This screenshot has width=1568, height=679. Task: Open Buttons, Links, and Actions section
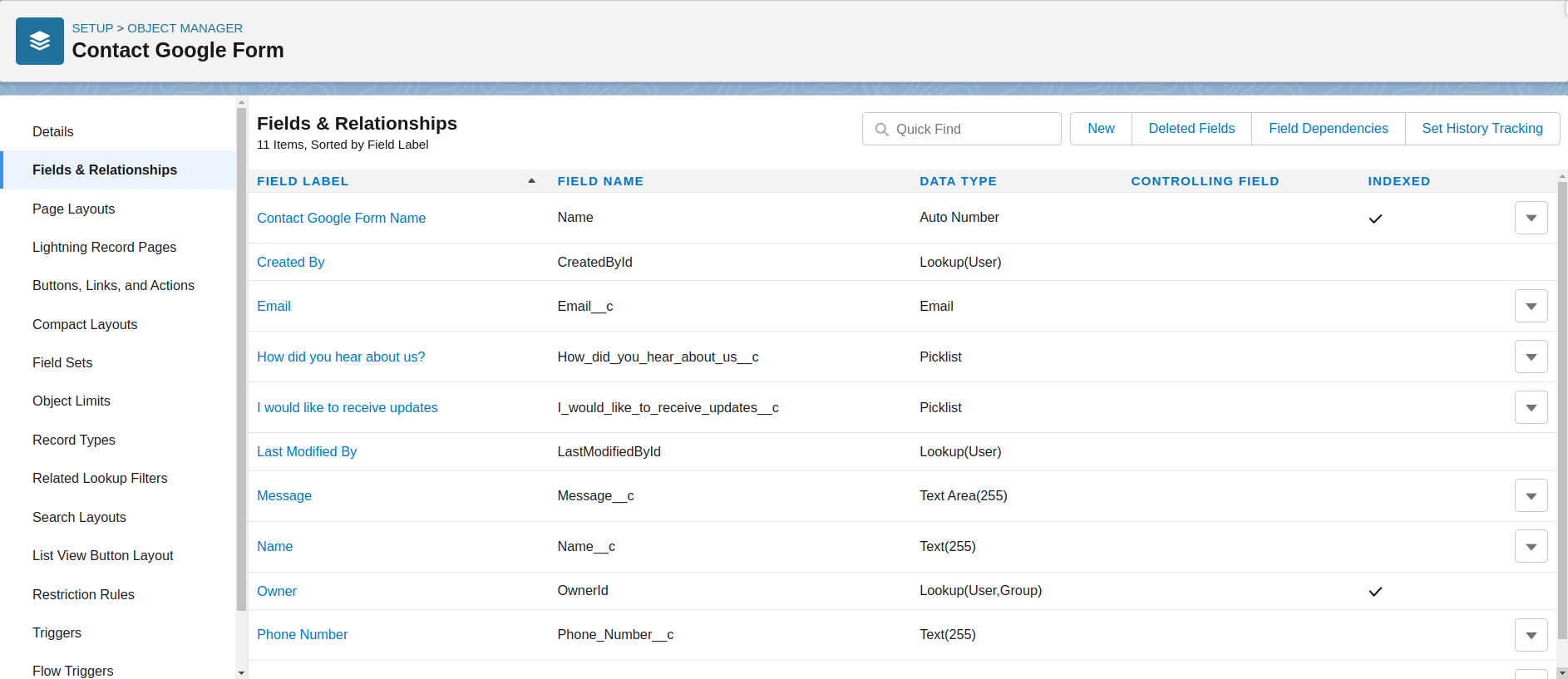click(114, 285)
